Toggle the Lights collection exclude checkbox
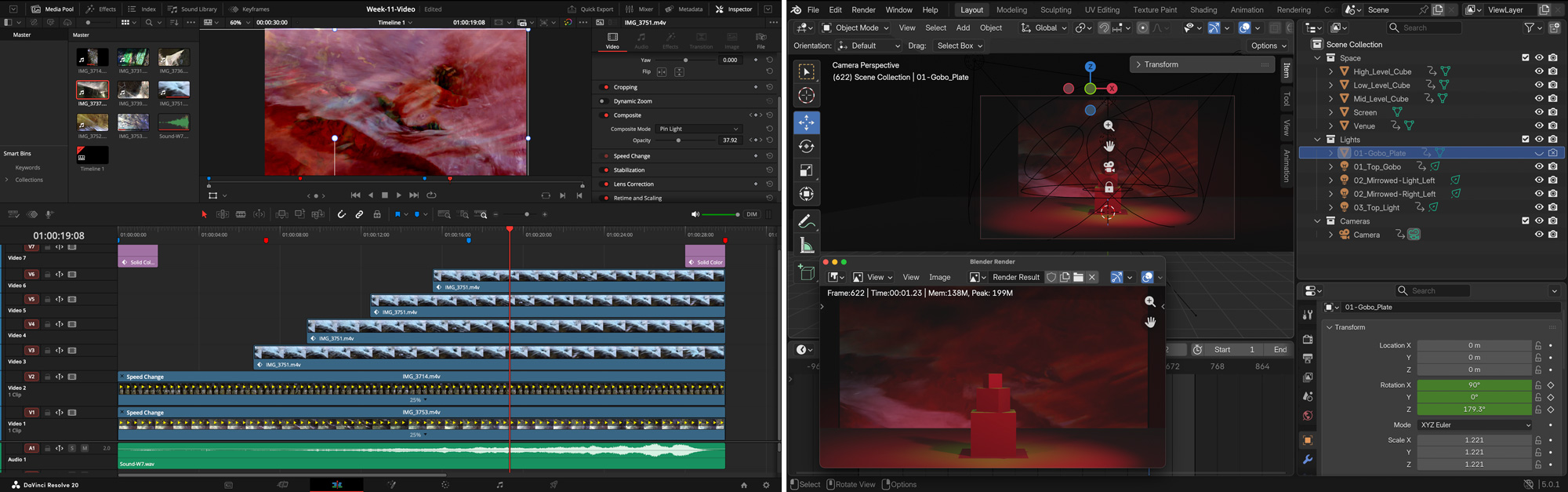This screenshot has height=492, width=1568. tap(1525, 140)
